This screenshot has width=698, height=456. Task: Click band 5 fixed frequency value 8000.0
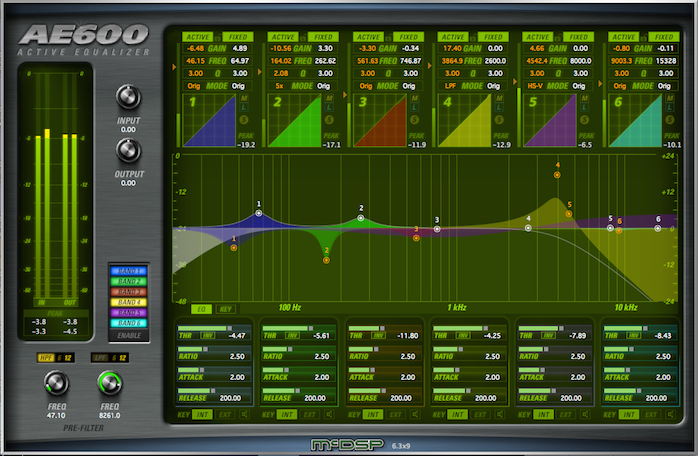coord(581,61)
